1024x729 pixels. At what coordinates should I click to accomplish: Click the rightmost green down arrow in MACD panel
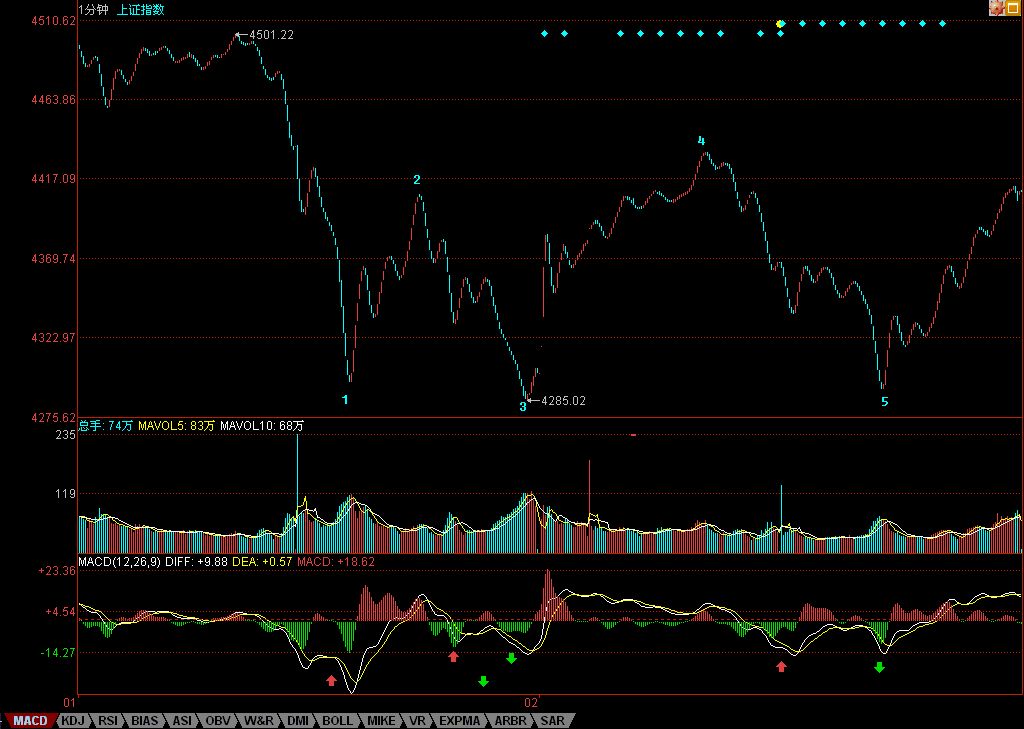pyautogui.click(x=879, y=666)
